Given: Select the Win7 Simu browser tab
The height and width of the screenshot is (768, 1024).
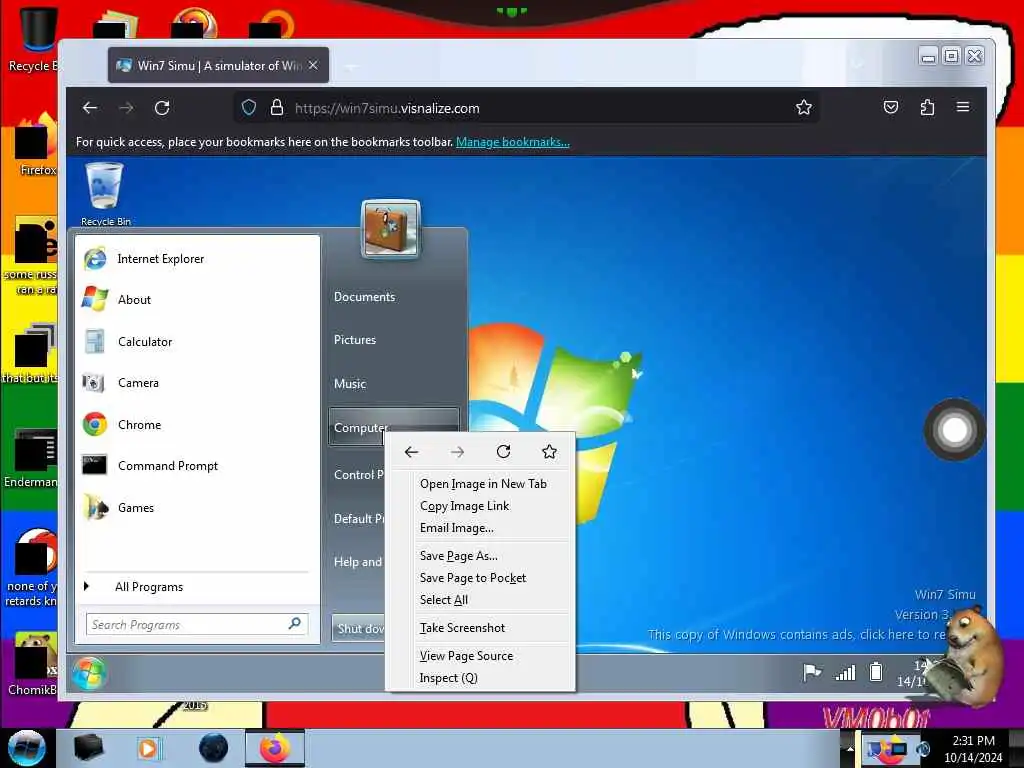Looking at the screenshot, I should click(x=218, y=65).
